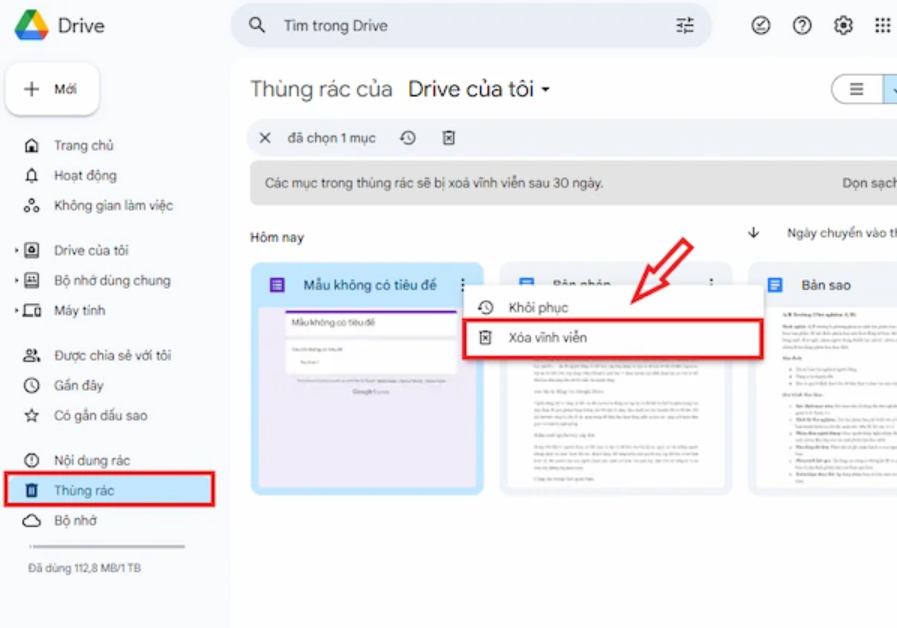The image size is (897, 628).
Task: Create new item with Mới button
Action: 52,89
